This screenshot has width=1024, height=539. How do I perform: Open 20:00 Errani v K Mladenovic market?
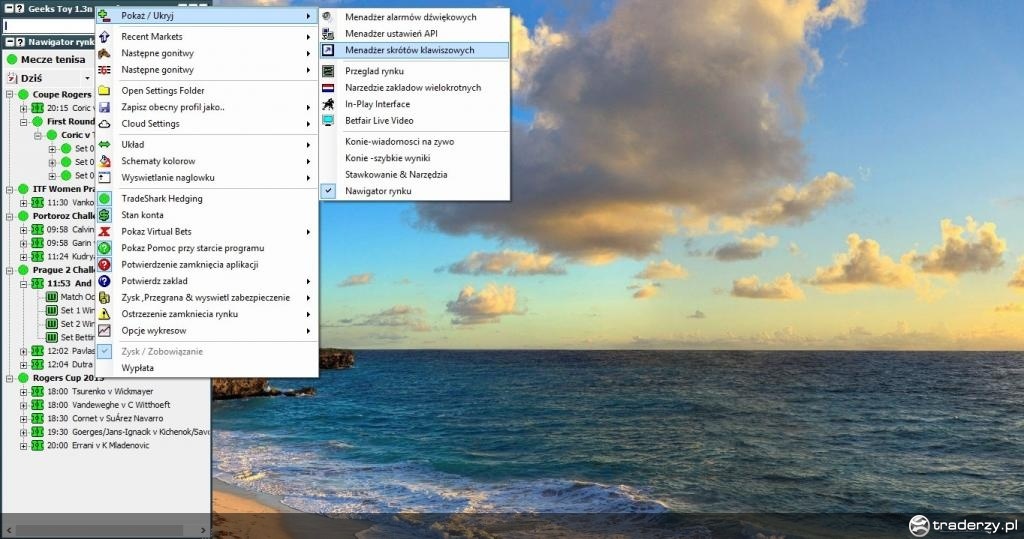pyautogui.click(x=98, y=446)
